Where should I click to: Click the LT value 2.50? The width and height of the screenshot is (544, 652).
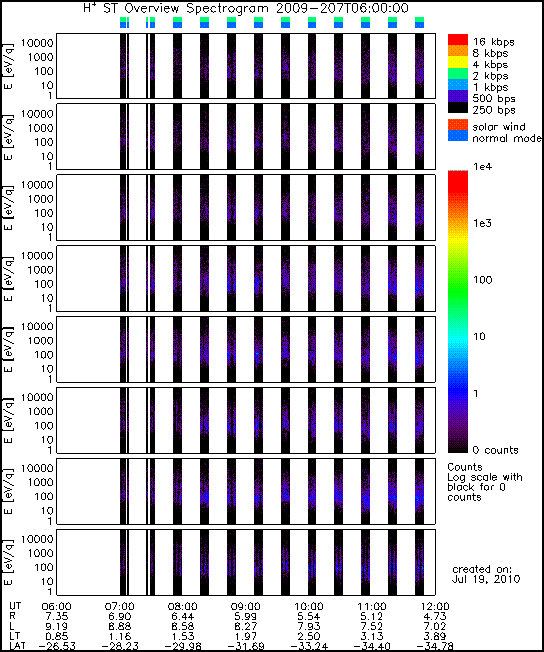click(x=309, y=637)
